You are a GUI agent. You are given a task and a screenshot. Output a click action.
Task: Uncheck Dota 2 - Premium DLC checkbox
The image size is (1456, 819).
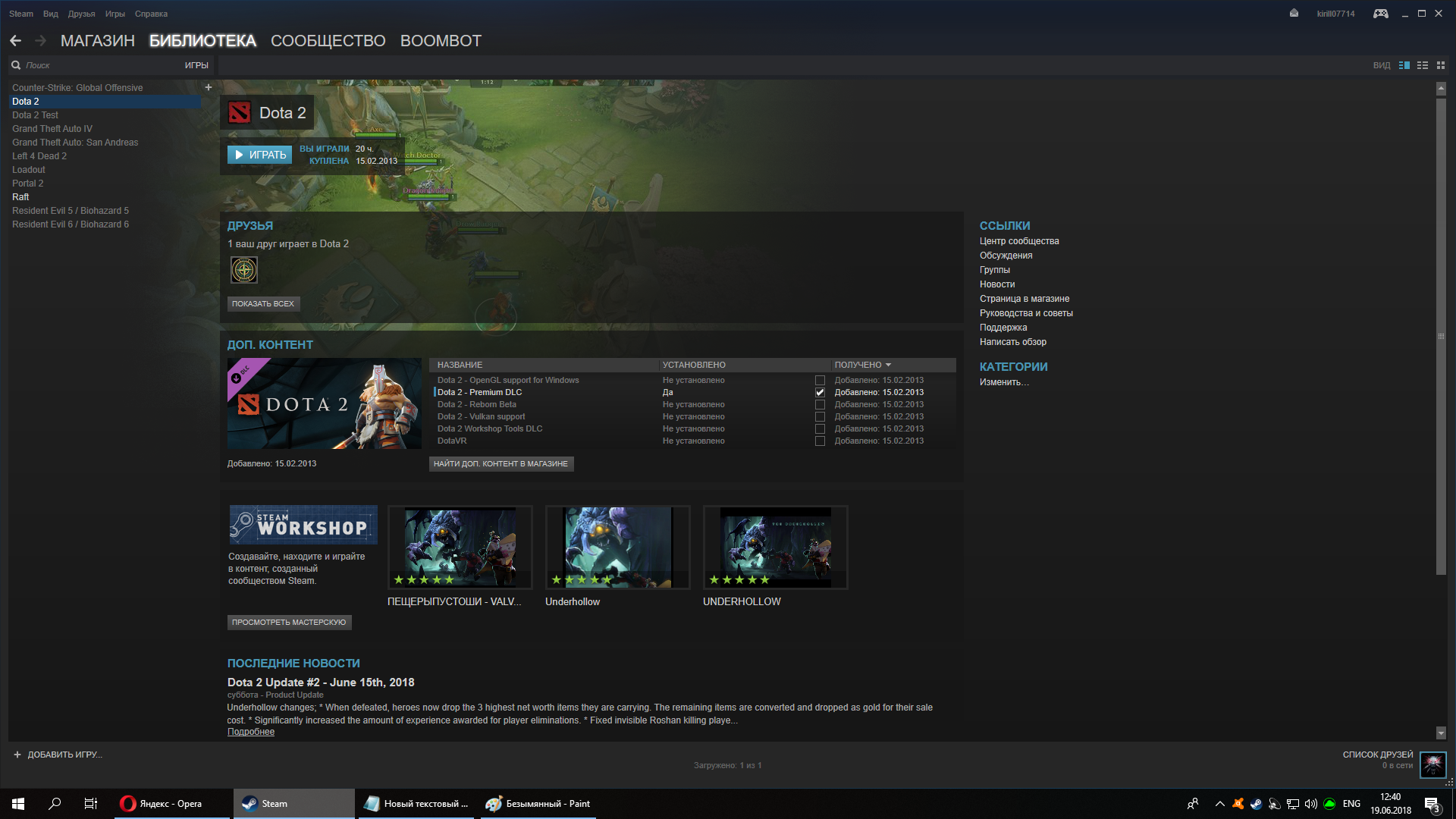pos(820,393)
